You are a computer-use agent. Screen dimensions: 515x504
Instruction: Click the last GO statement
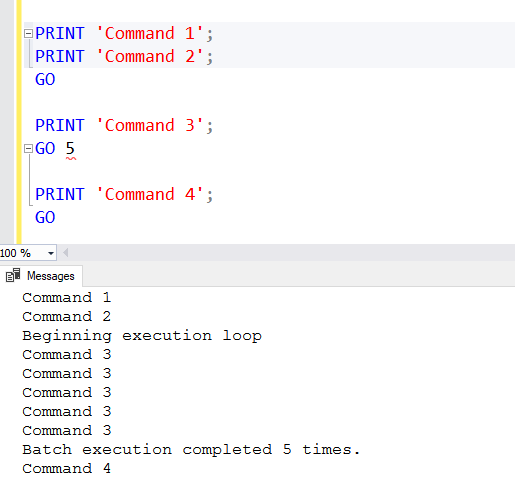tap(45, 217)
